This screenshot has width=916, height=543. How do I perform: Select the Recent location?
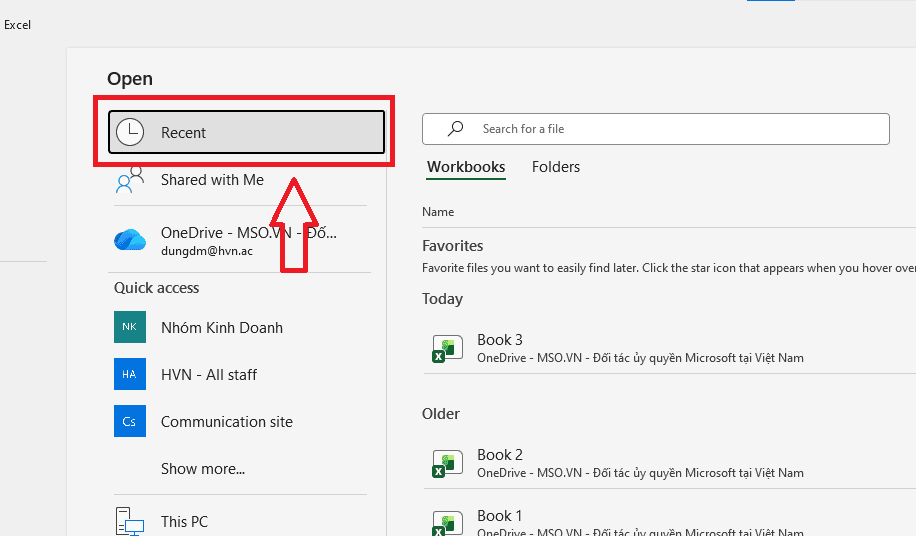pyautogui.click(x=247, y=132)
